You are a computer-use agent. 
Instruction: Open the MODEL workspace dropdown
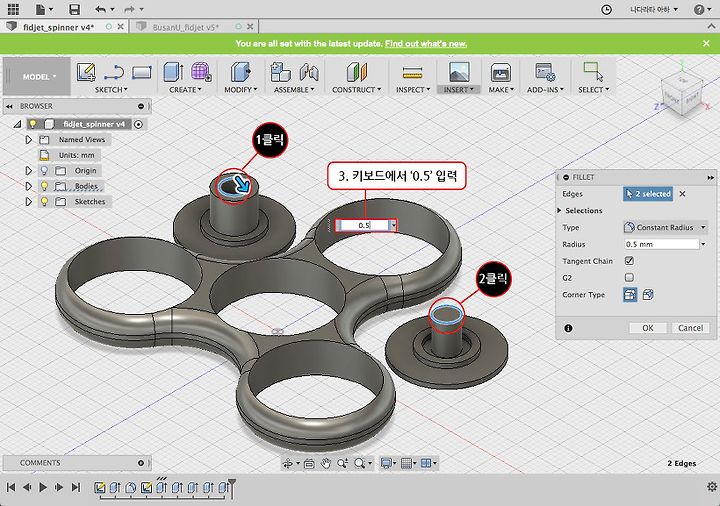(39, 77)
